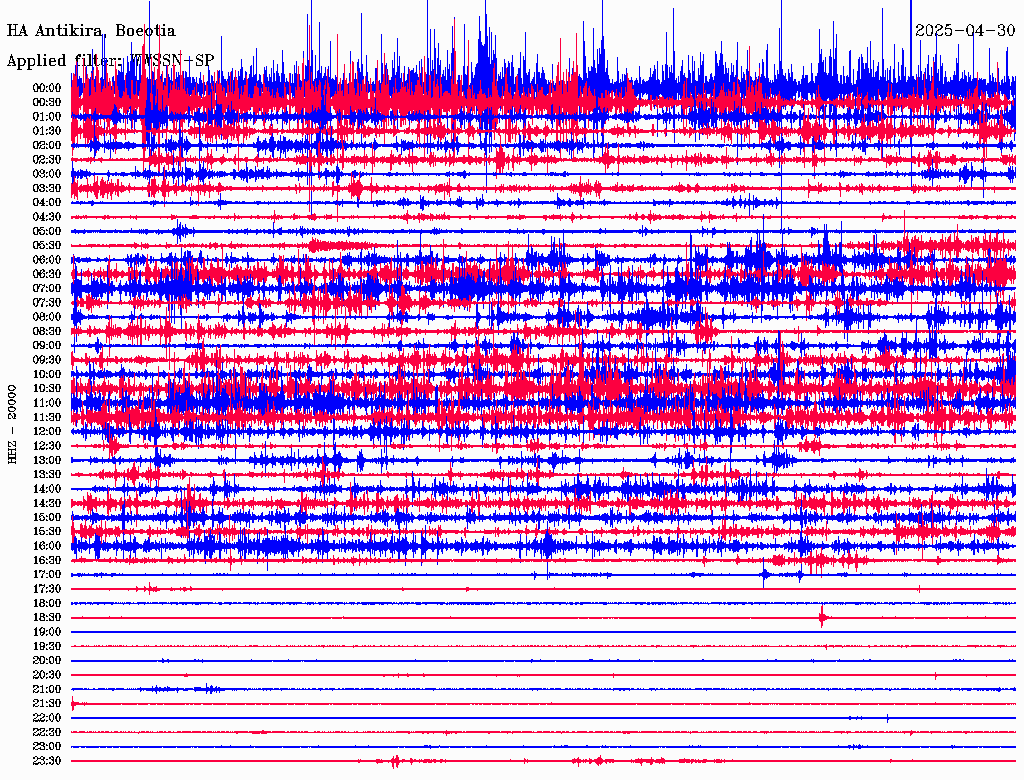Select the 13:30 time label
Viewport: 1024px width, 780px height.
tap(47, 475)
